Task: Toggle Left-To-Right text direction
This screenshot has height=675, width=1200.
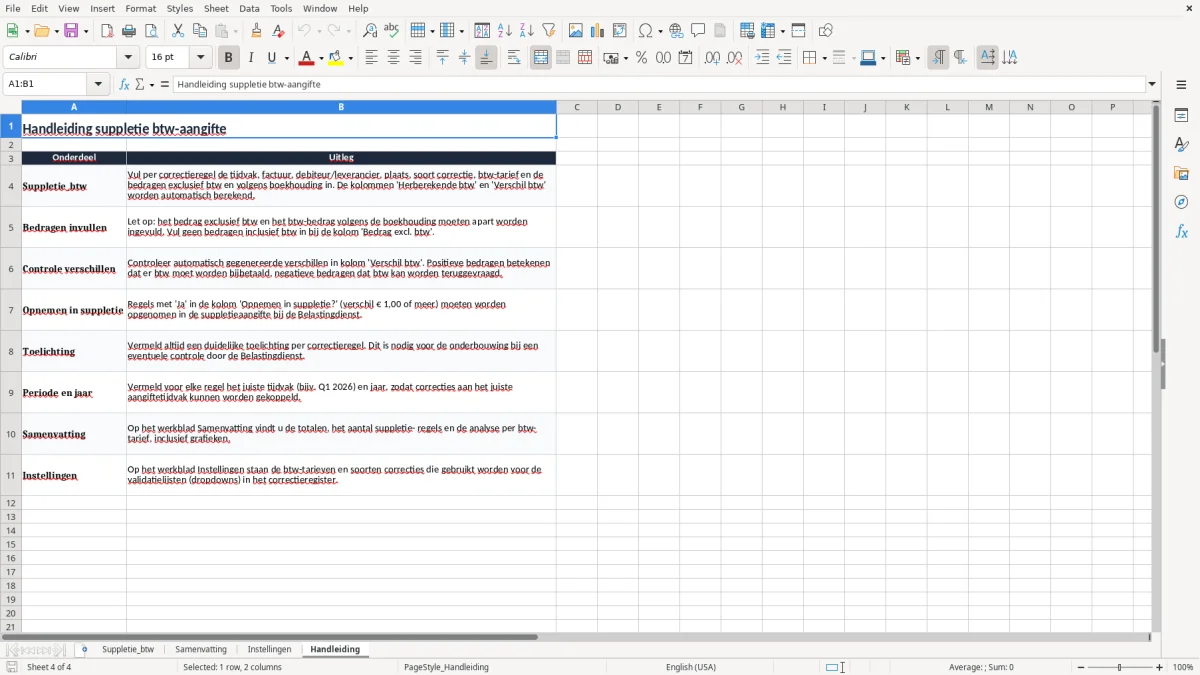Action: [938, 58]
